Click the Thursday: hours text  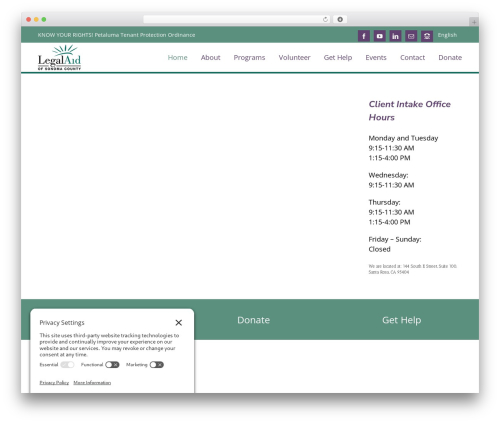click(391, 212)
